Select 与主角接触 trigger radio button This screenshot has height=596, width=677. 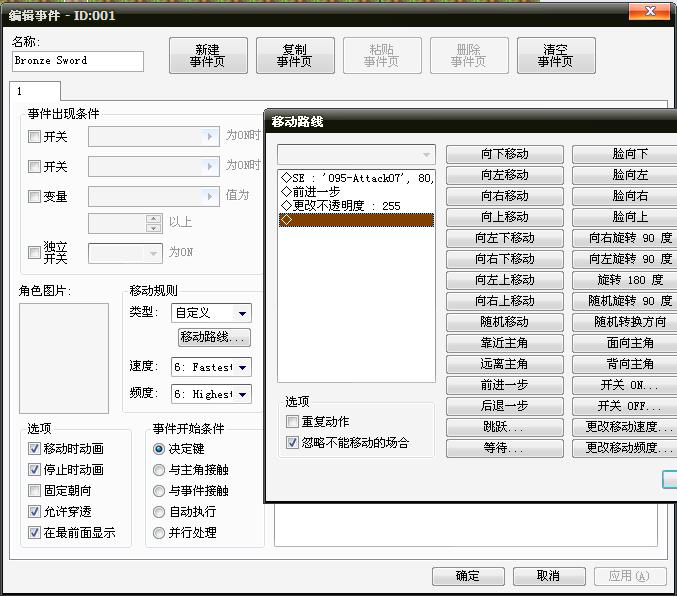point(159,470)
